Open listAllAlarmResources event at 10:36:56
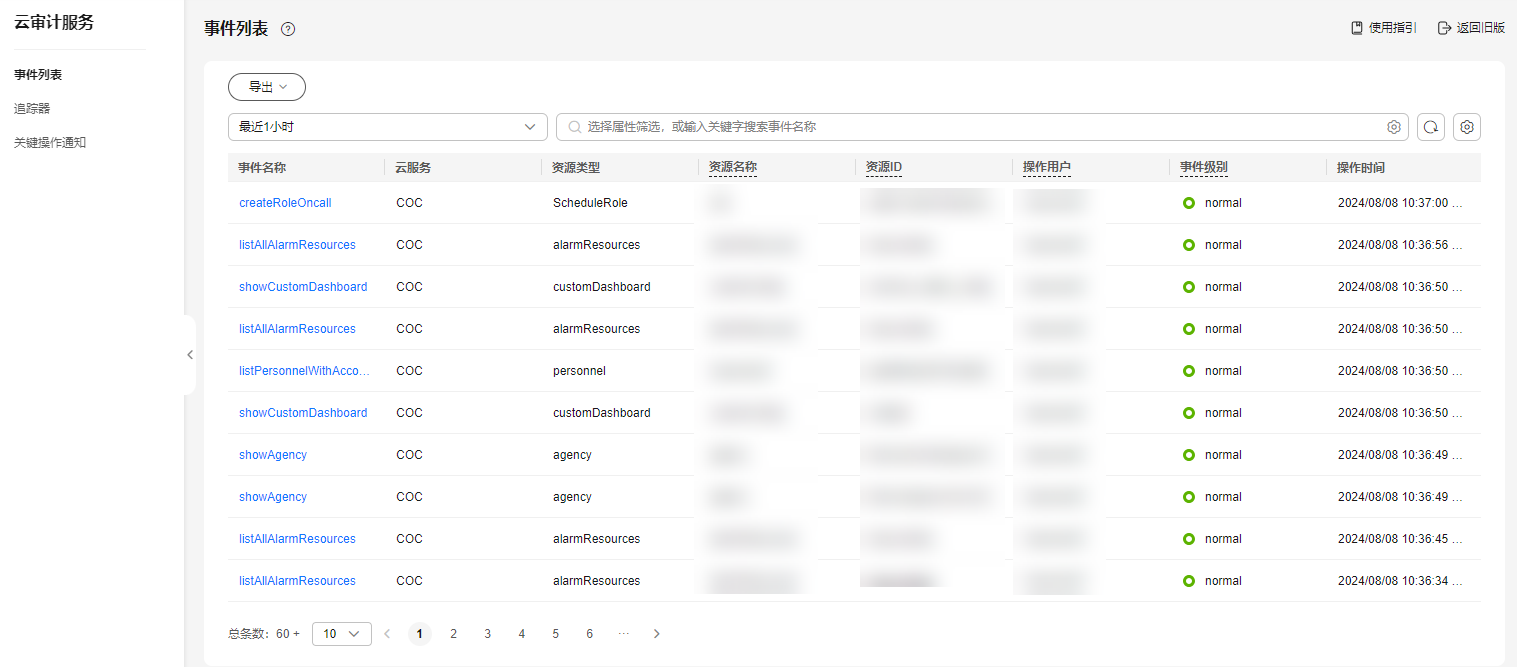 coord(297,245)
